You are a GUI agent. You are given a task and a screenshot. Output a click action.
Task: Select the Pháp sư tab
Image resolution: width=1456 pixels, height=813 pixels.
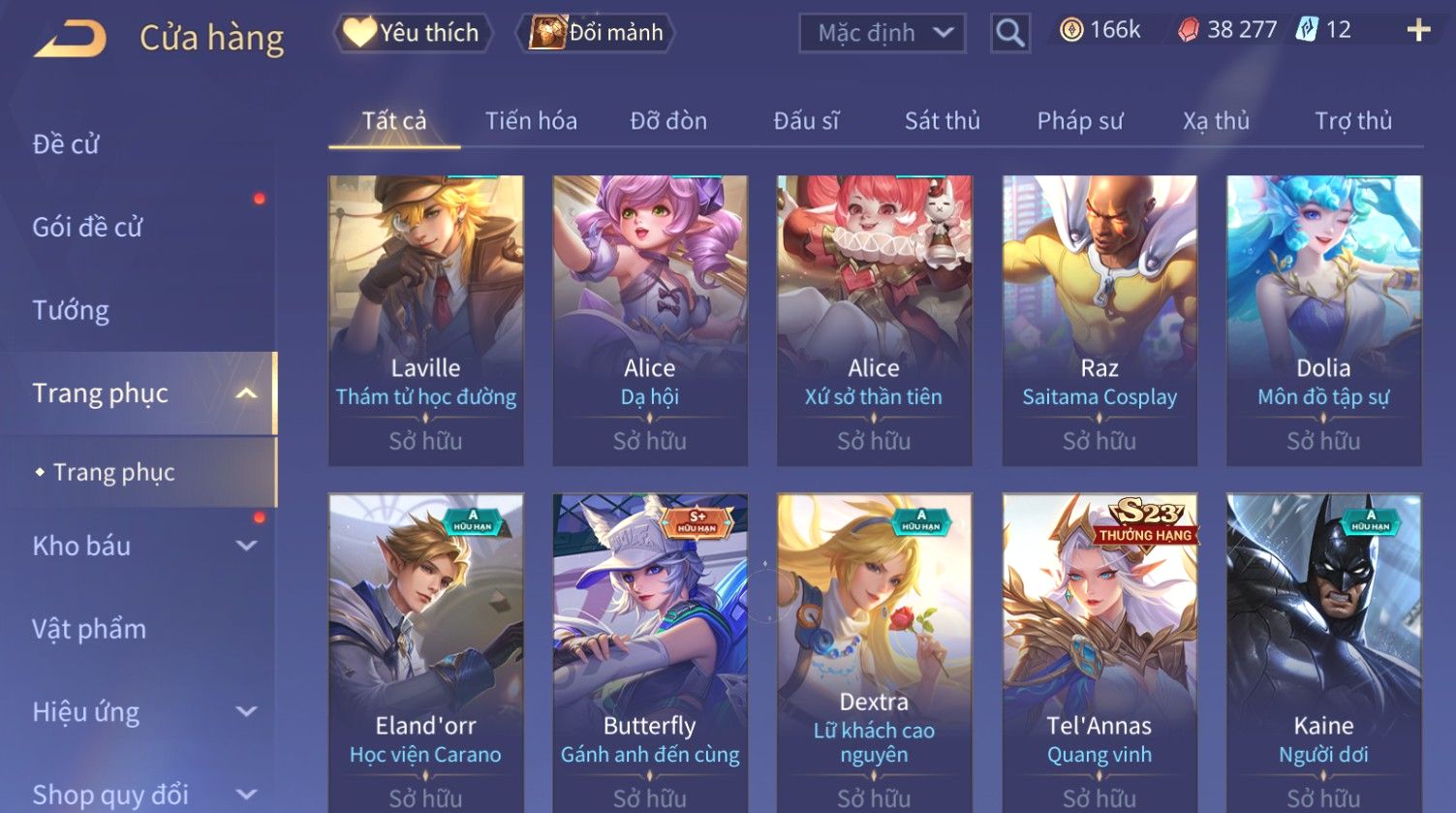pos(1079,121)
